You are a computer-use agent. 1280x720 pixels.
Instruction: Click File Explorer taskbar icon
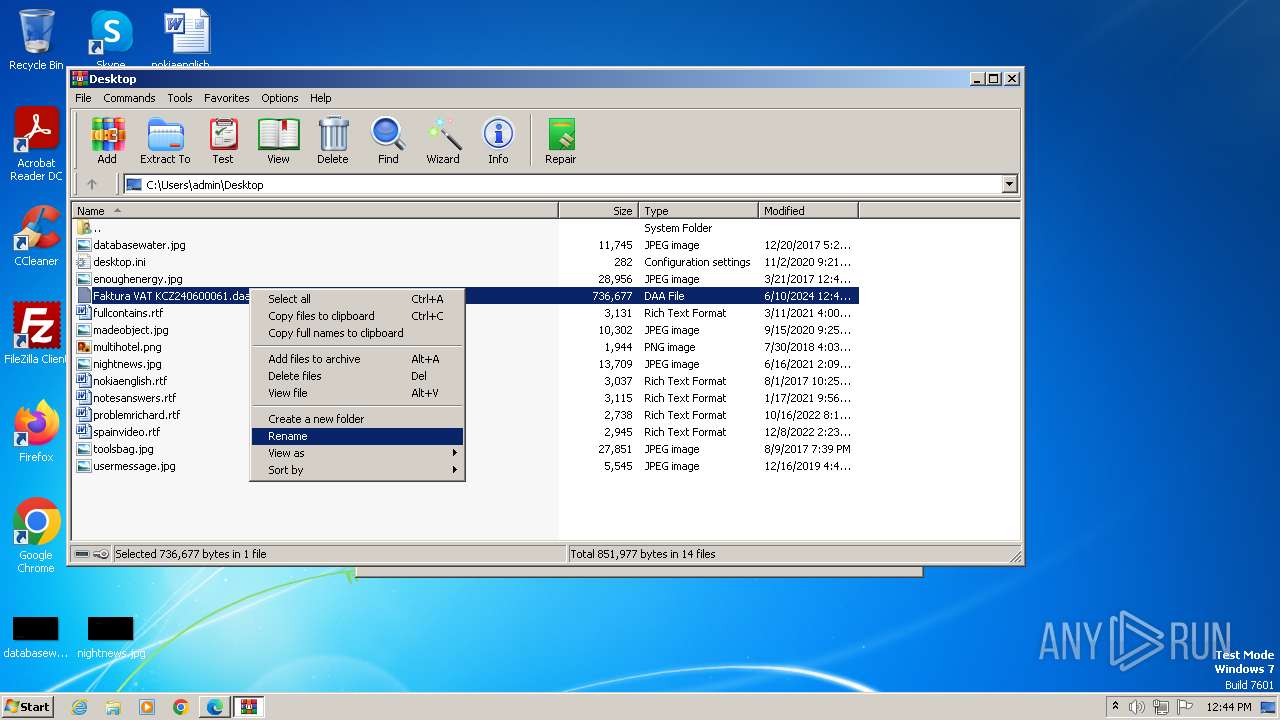pos(113,707)
